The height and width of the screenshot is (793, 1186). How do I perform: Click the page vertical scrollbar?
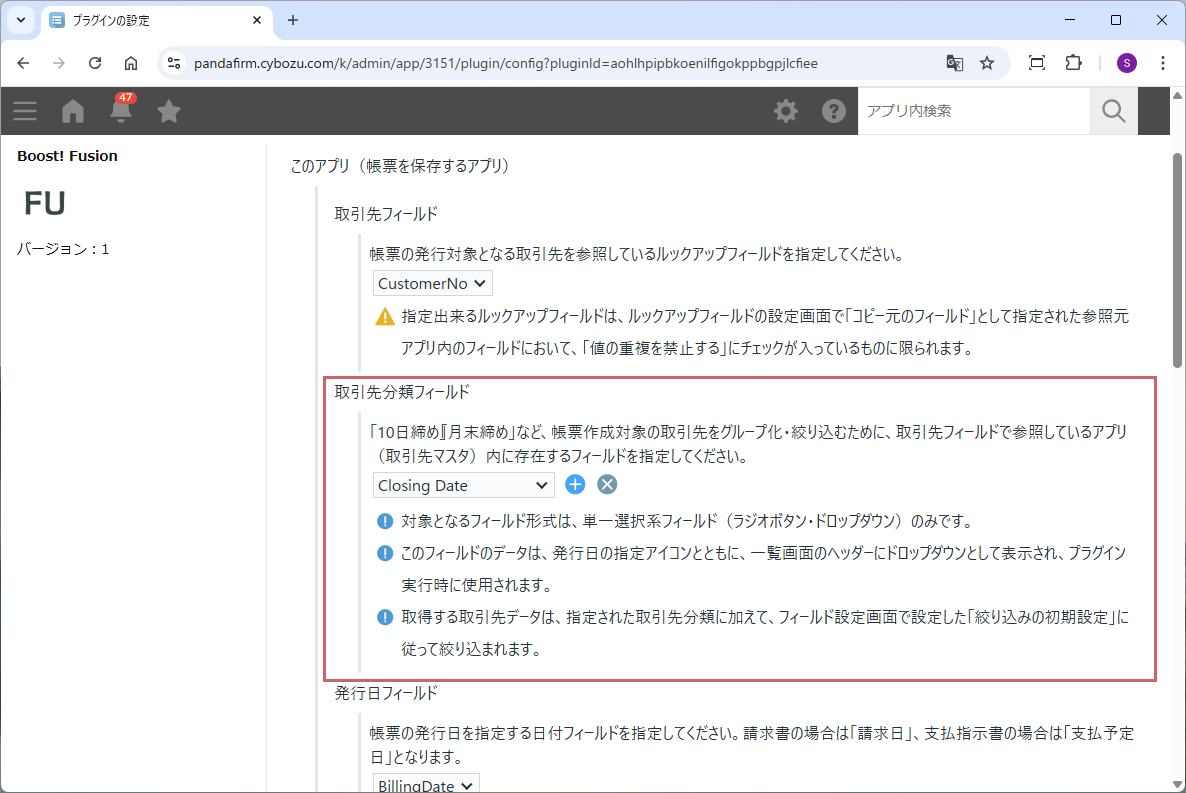[x=1177, y=260]
